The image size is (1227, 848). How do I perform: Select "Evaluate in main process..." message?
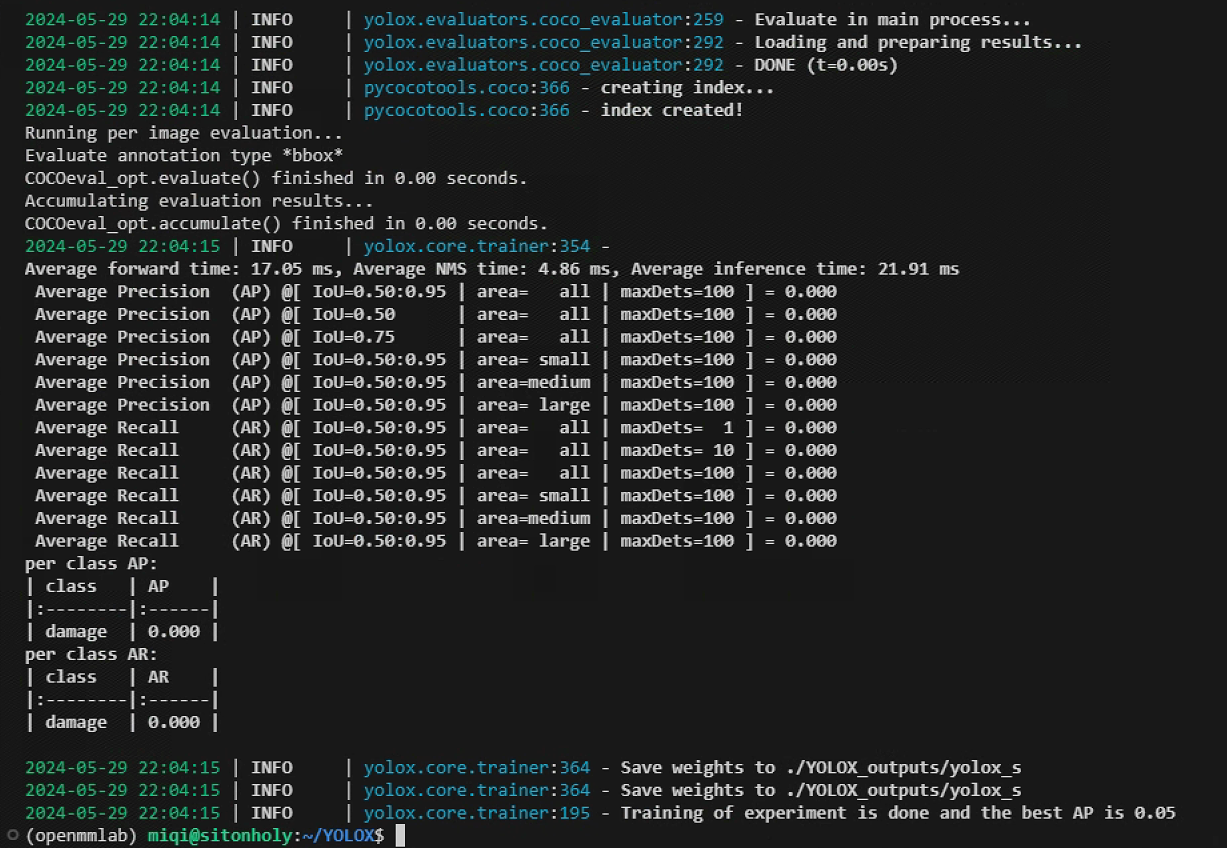pos(892,19)
